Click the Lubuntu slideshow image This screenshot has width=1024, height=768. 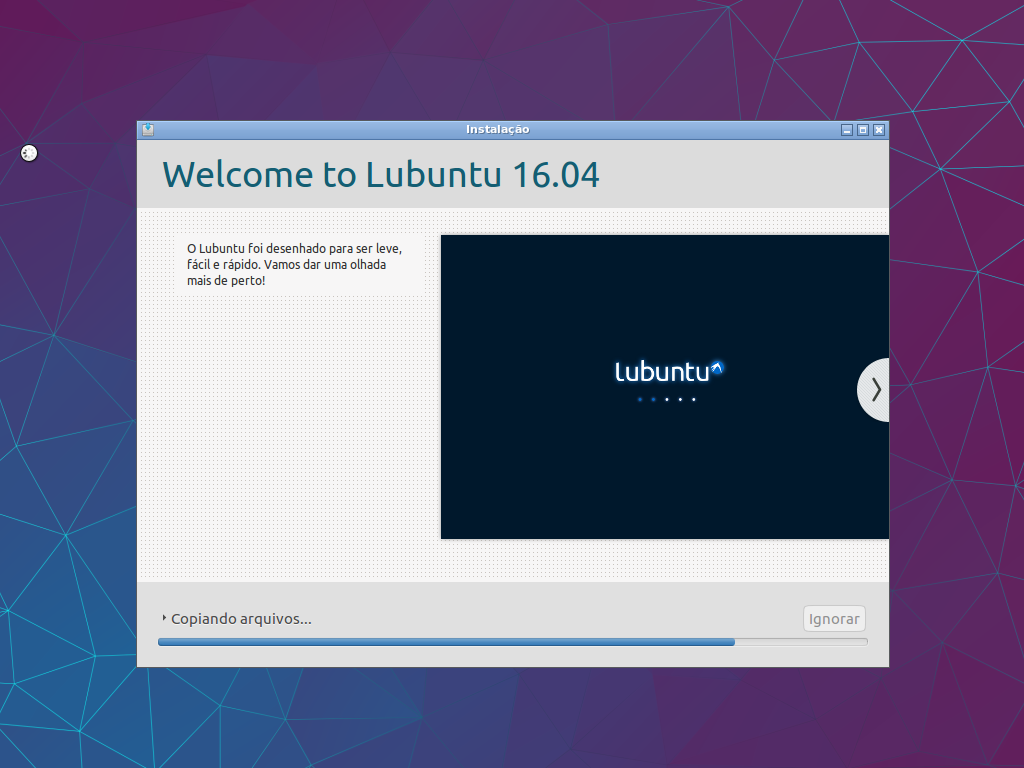coord(665,387)
